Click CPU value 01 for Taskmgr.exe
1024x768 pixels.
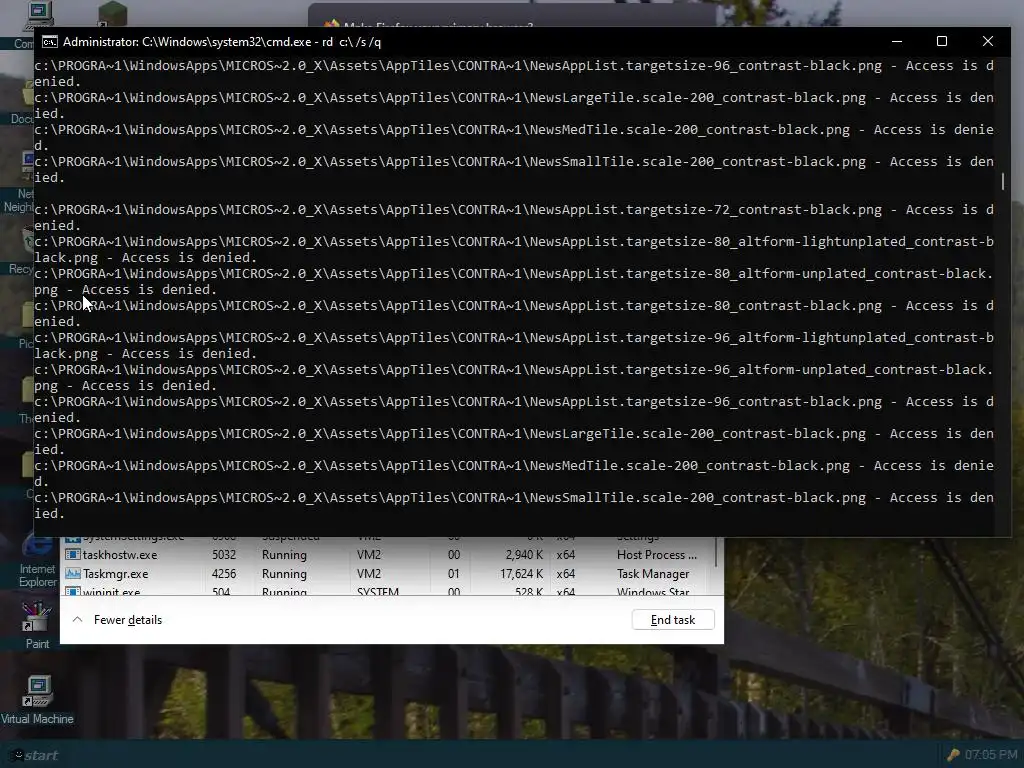tap(454, 573)
